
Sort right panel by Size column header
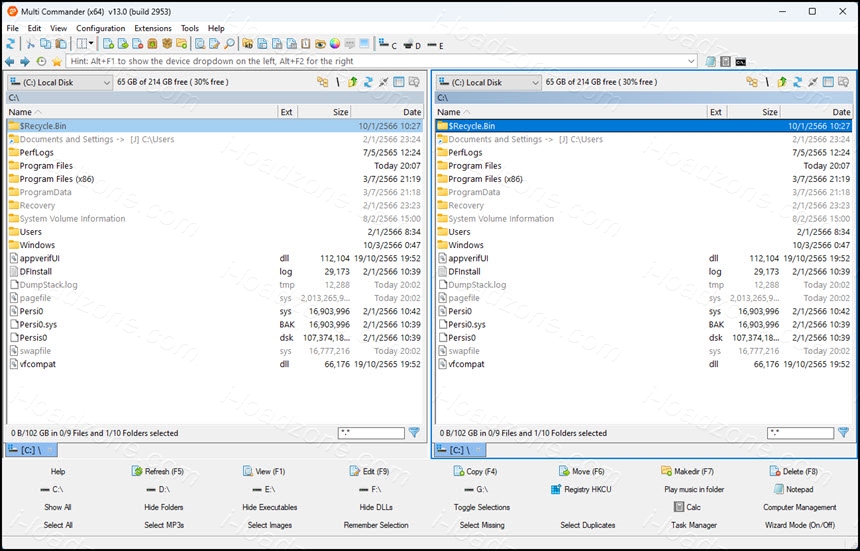752,112
